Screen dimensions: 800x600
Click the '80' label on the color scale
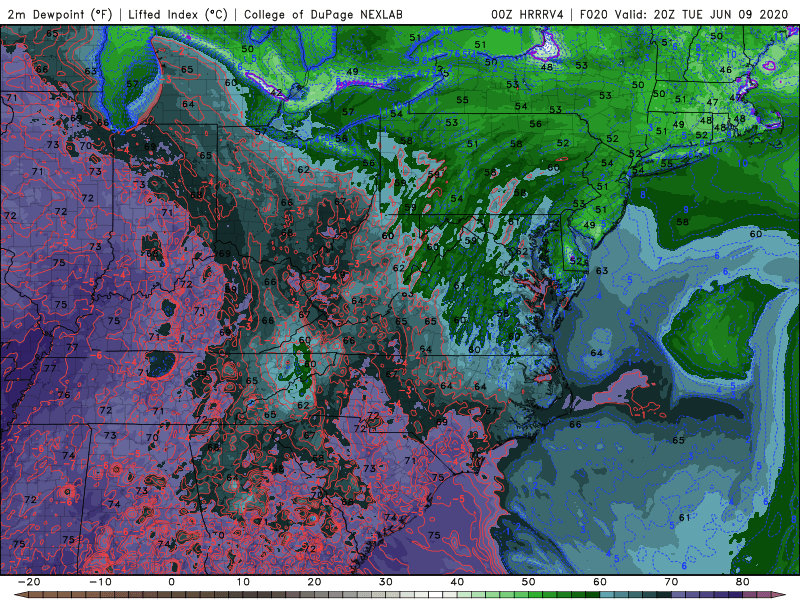click(x=743, y=582)
